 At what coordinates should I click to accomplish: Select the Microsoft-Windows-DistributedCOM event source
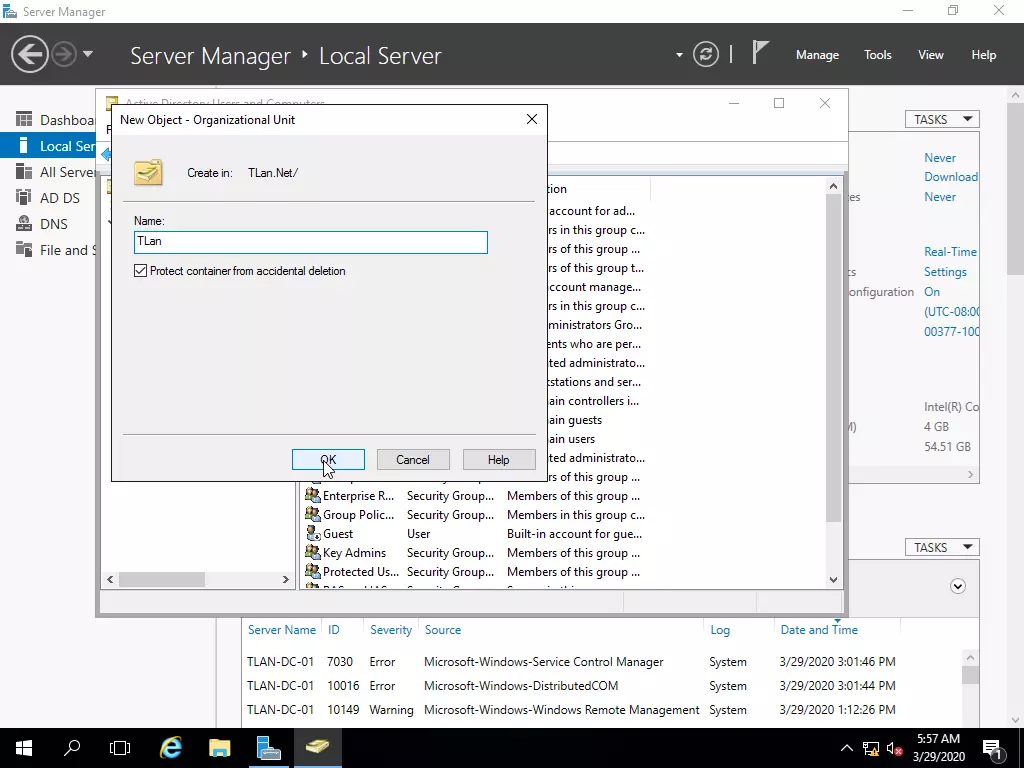(x=520, y=686)
